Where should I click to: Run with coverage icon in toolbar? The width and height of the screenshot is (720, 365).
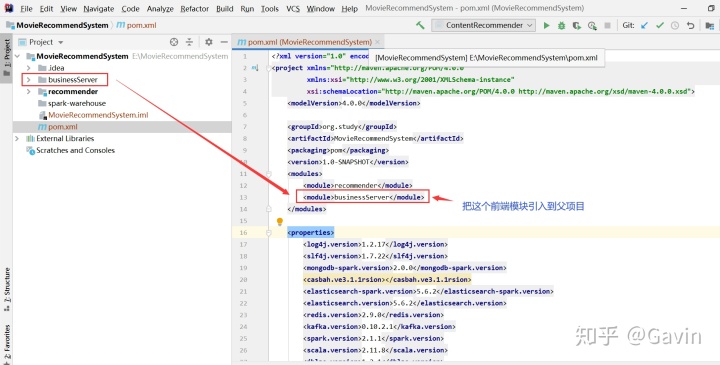pyautogui.click(x=577, y=26)
